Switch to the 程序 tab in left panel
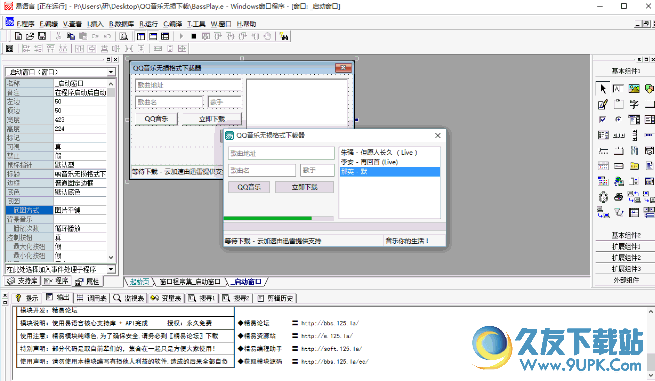 pyautogui.click(x=56, y=281)
